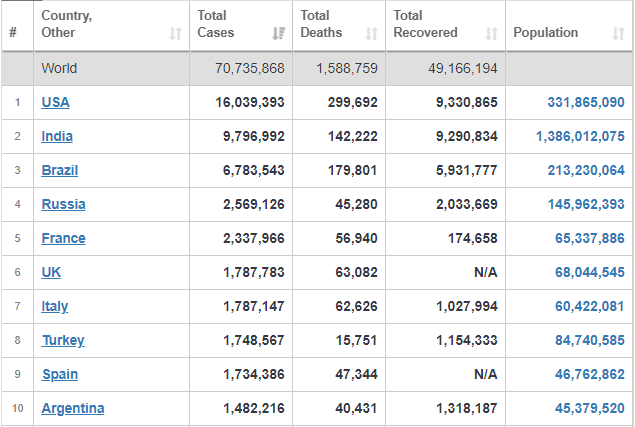Sort by Total Cases descending icon
This screenshot has width=635, height=427.
279,33
